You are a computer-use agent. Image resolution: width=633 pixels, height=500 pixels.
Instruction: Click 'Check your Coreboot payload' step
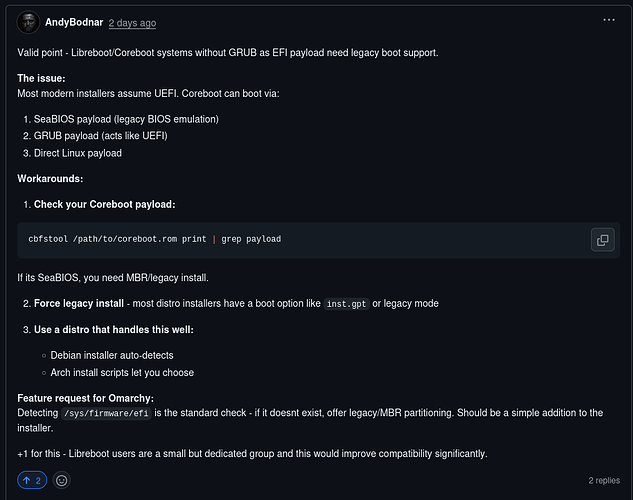pos(105,205)
